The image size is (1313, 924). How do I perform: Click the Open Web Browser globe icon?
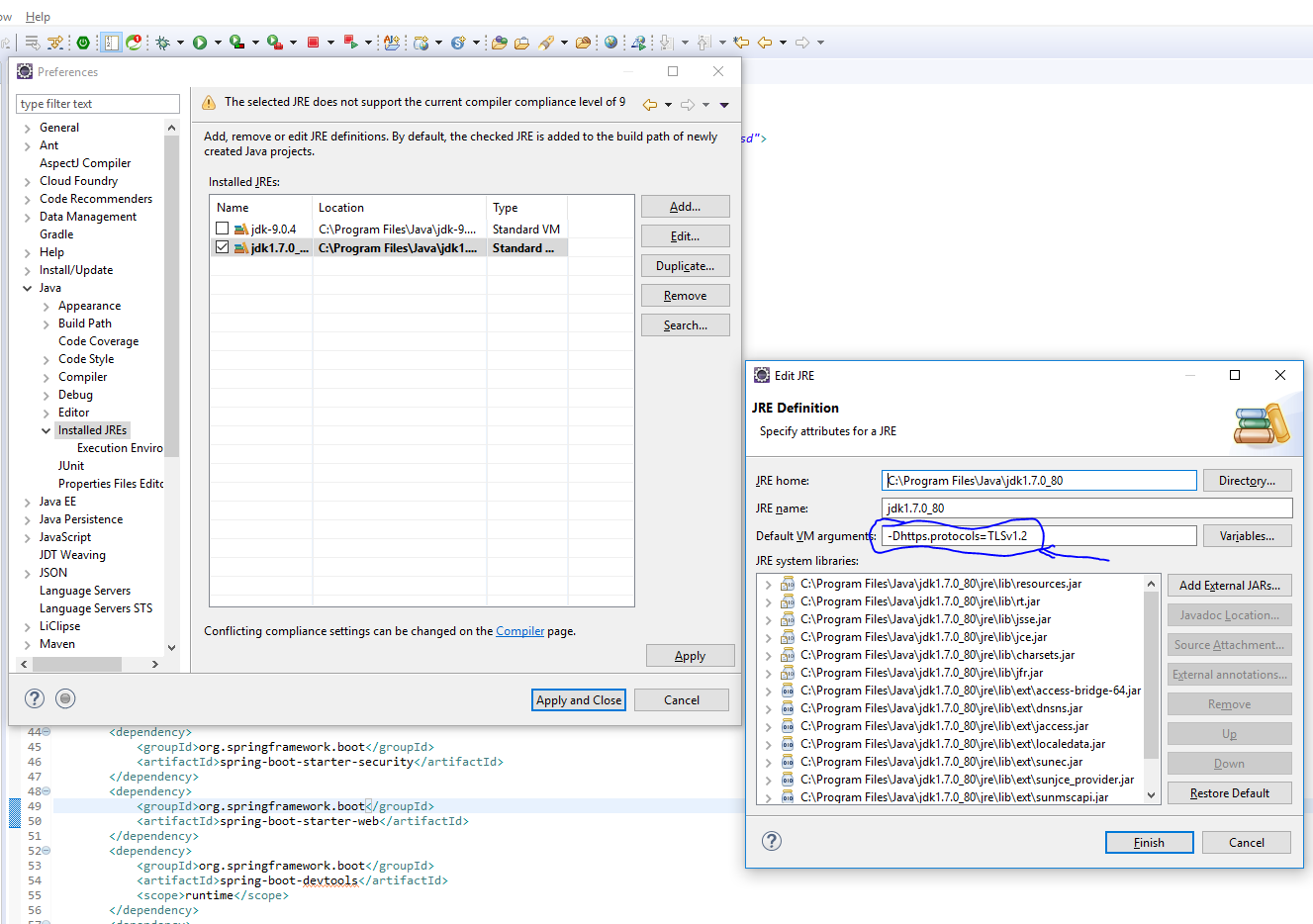[610, 43]
